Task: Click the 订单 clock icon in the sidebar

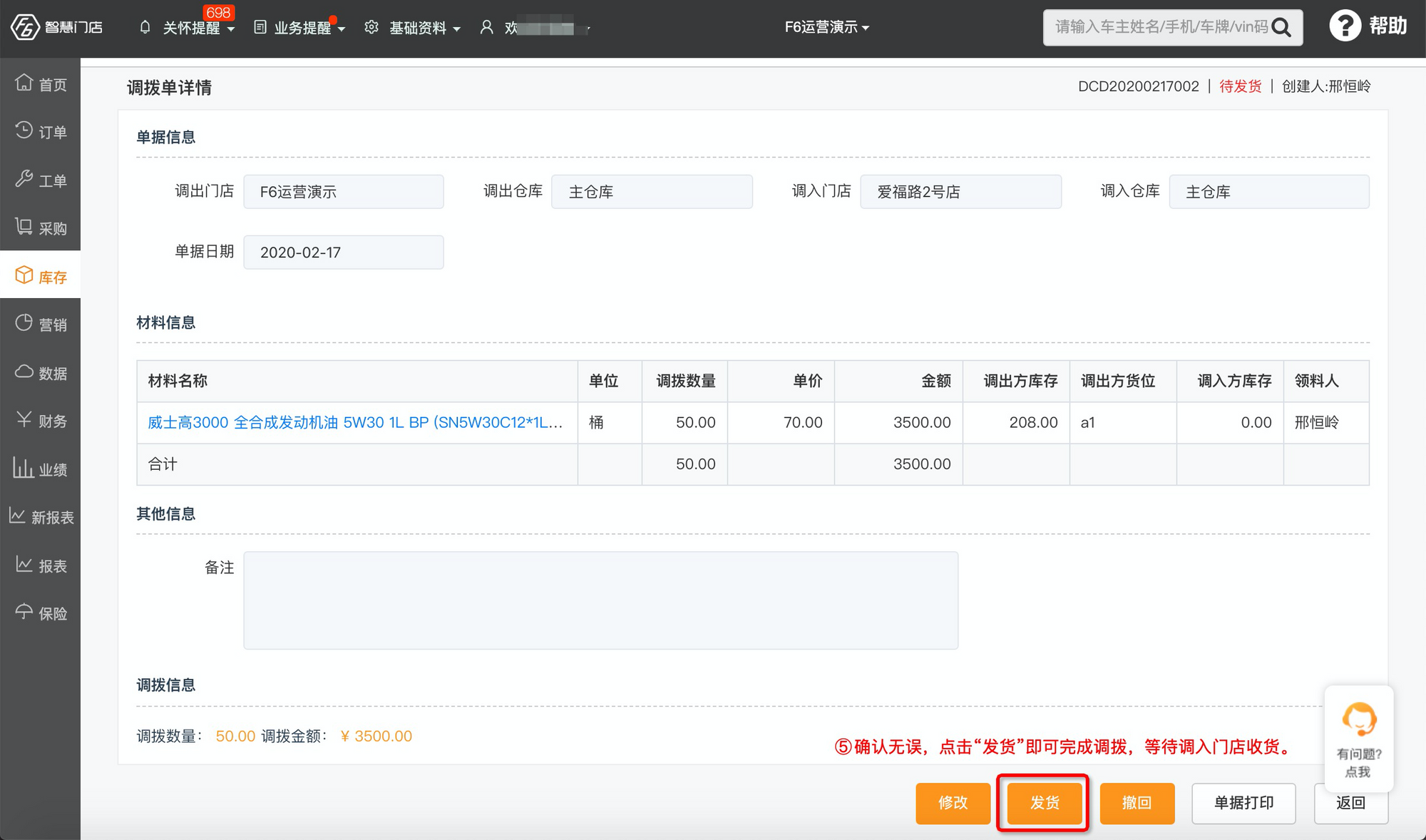Action: [x=24, y=130]
